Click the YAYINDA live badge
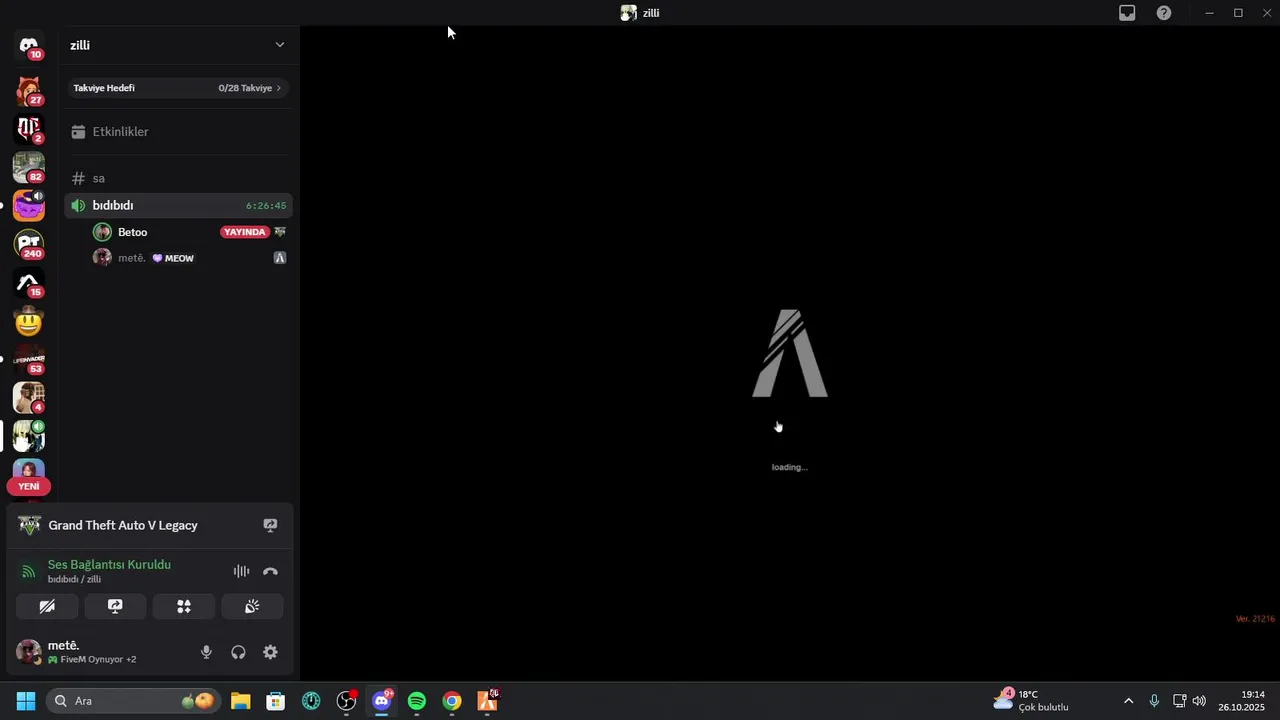 245,232
